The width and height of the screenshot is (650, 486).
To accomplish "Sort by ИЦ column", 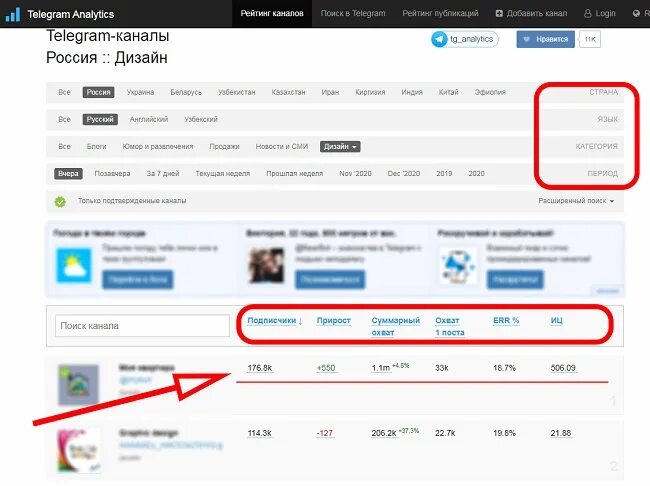I will pos(556,321).
